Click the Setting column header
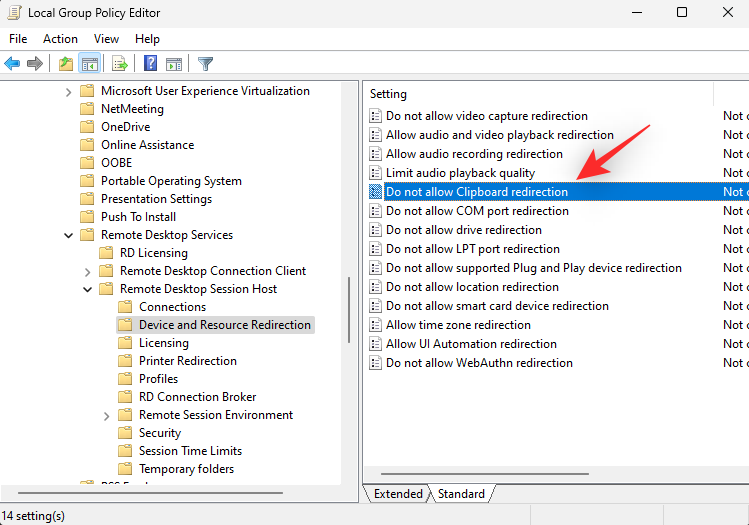The width and height of the screenshot is (749, 525). (x=539, y=94)
